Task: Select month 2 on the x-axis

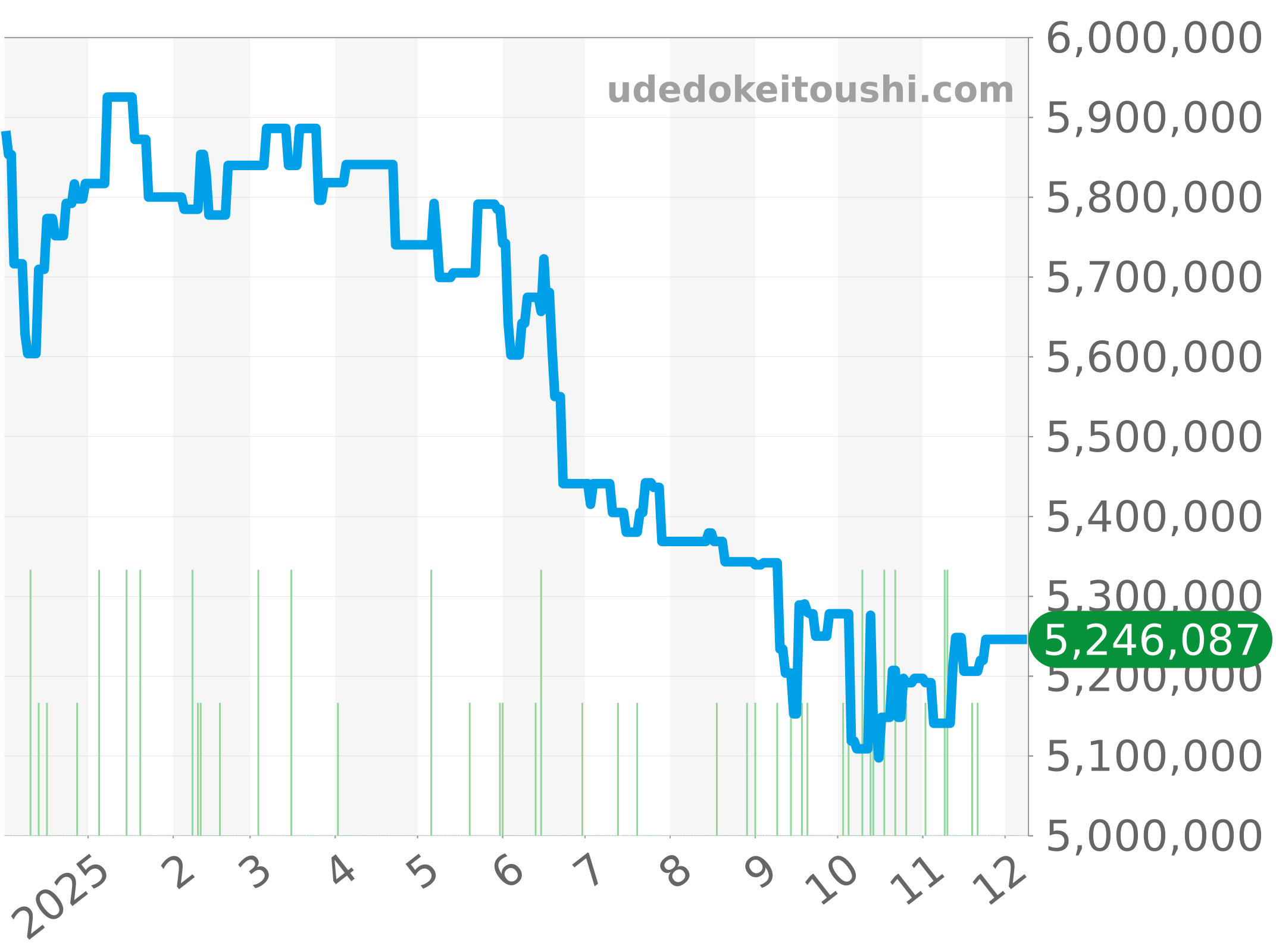Action: 179,872
